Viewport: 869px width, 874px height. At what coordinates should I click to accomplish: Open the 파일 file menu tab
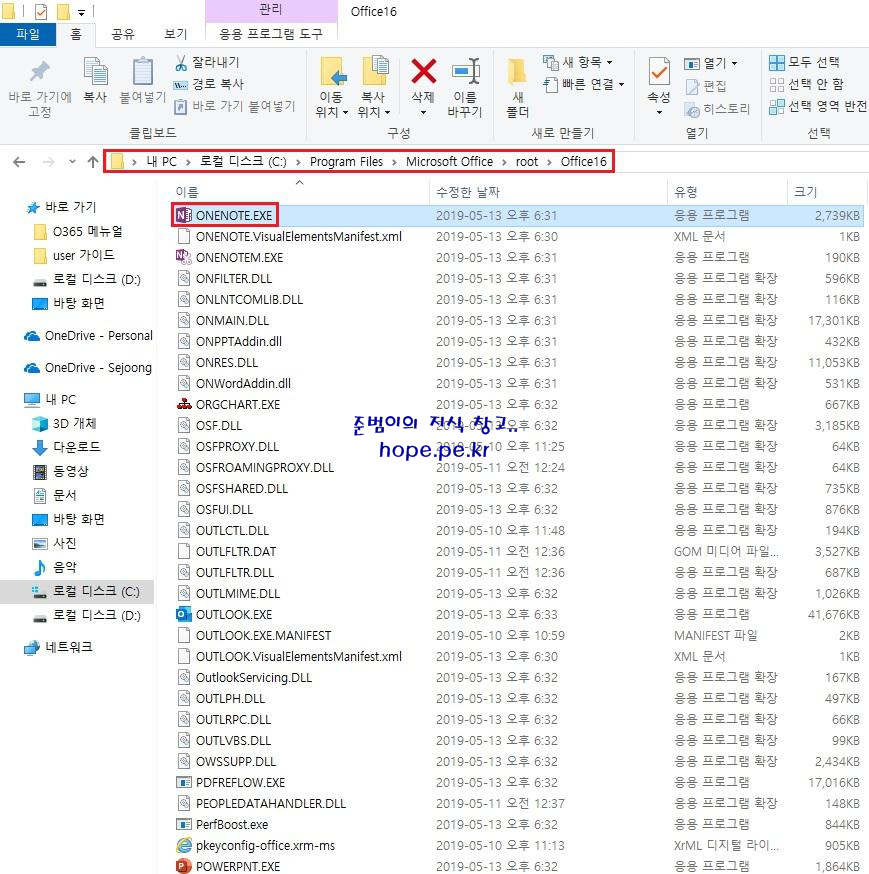[28, 34]
